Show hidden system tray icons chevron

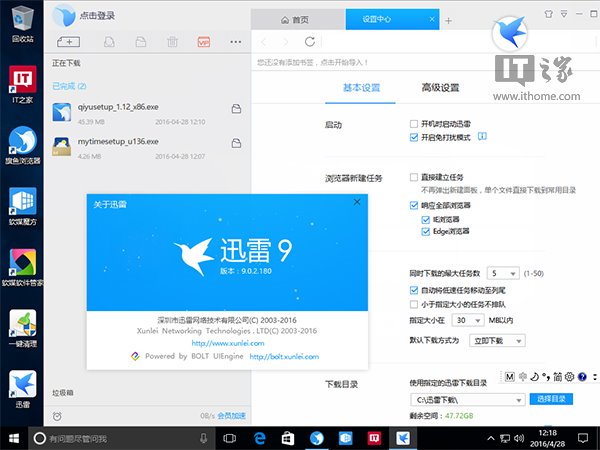[x=491, y=438]
